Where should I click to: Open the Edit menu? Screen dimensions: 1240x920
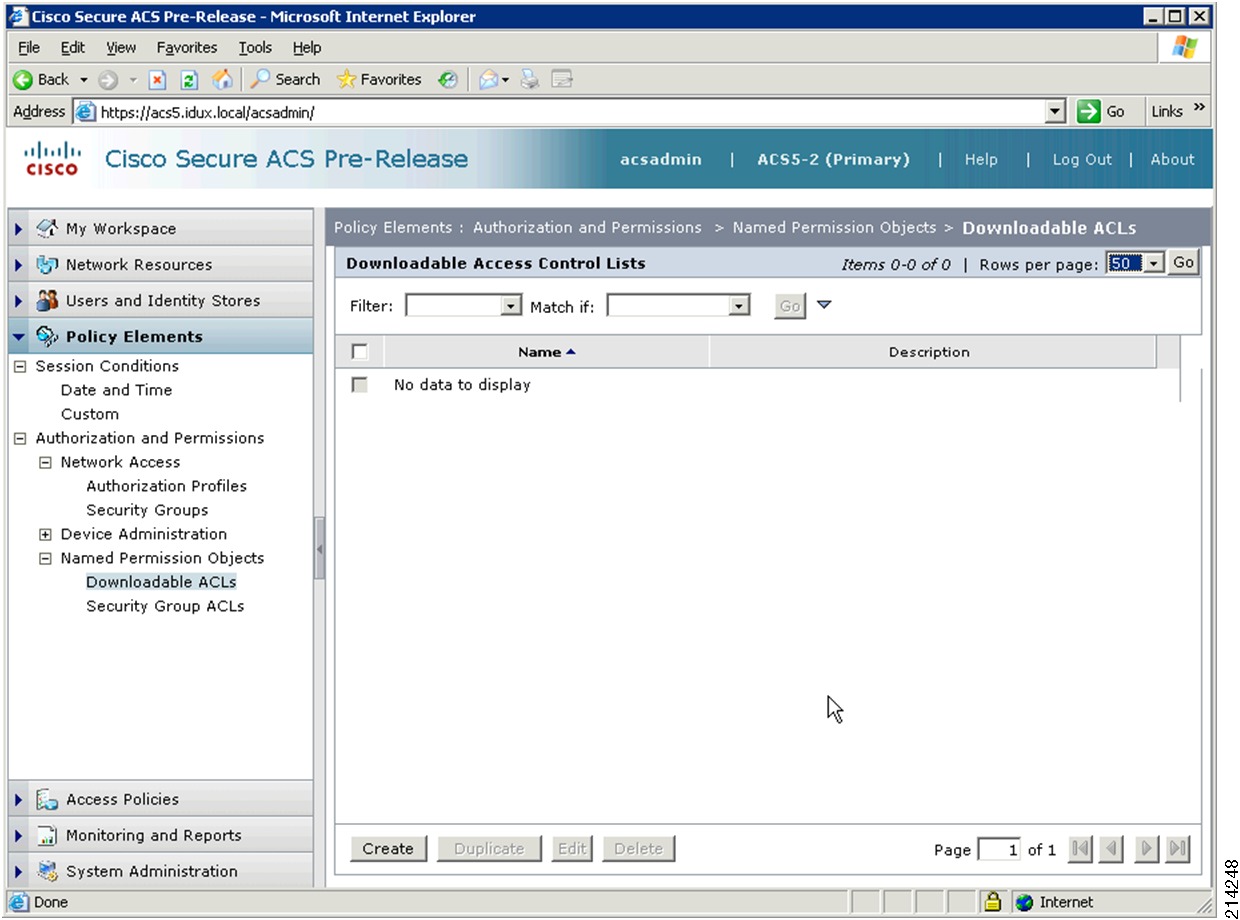(x=73, y=47)
